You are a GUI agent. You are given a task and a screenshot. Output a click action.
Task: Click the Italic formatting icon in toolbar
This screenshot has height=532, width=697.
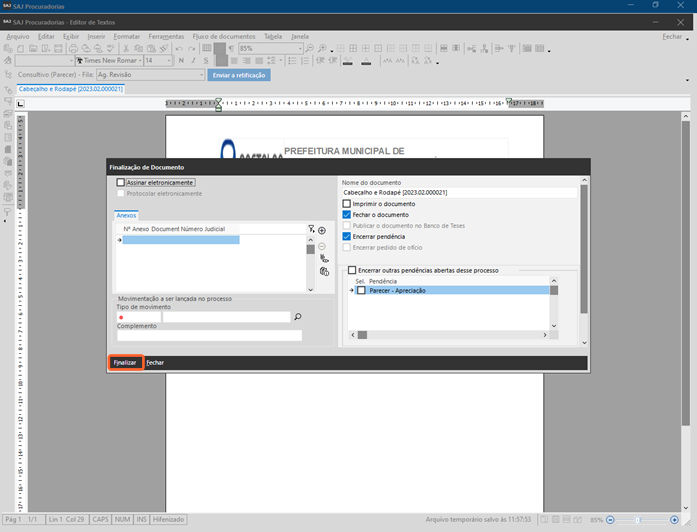tap(194, 61)
